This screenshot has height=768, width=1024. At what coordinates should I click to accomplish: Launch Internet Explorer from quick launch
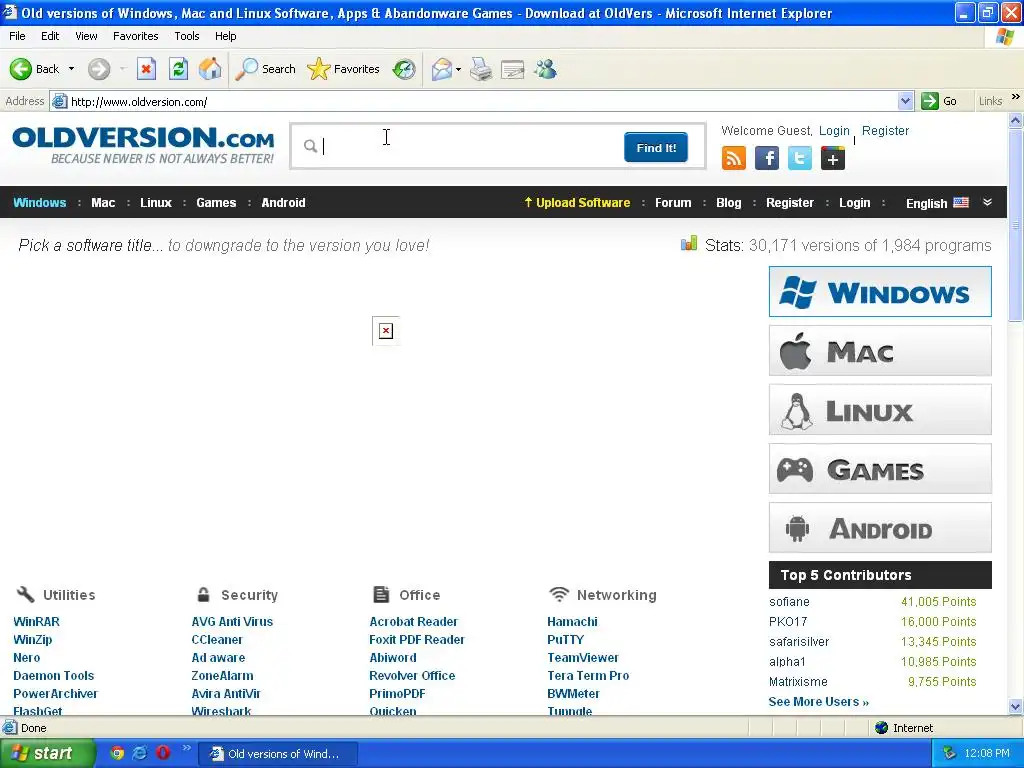(140, 753)
